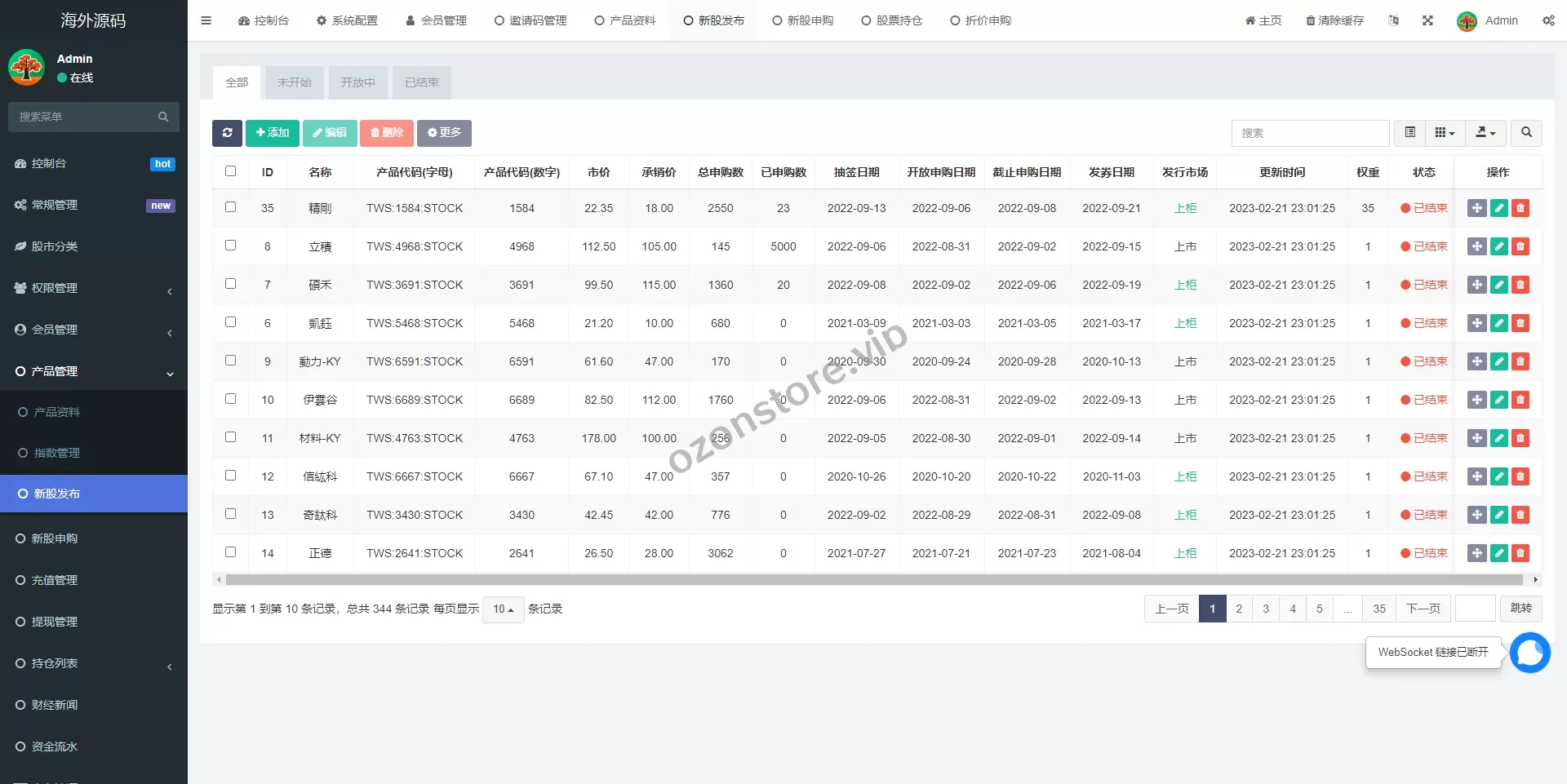Open 新股申购 in top navigation
This screenshot has height=784, width=1567.
click(x=802, y=20)
